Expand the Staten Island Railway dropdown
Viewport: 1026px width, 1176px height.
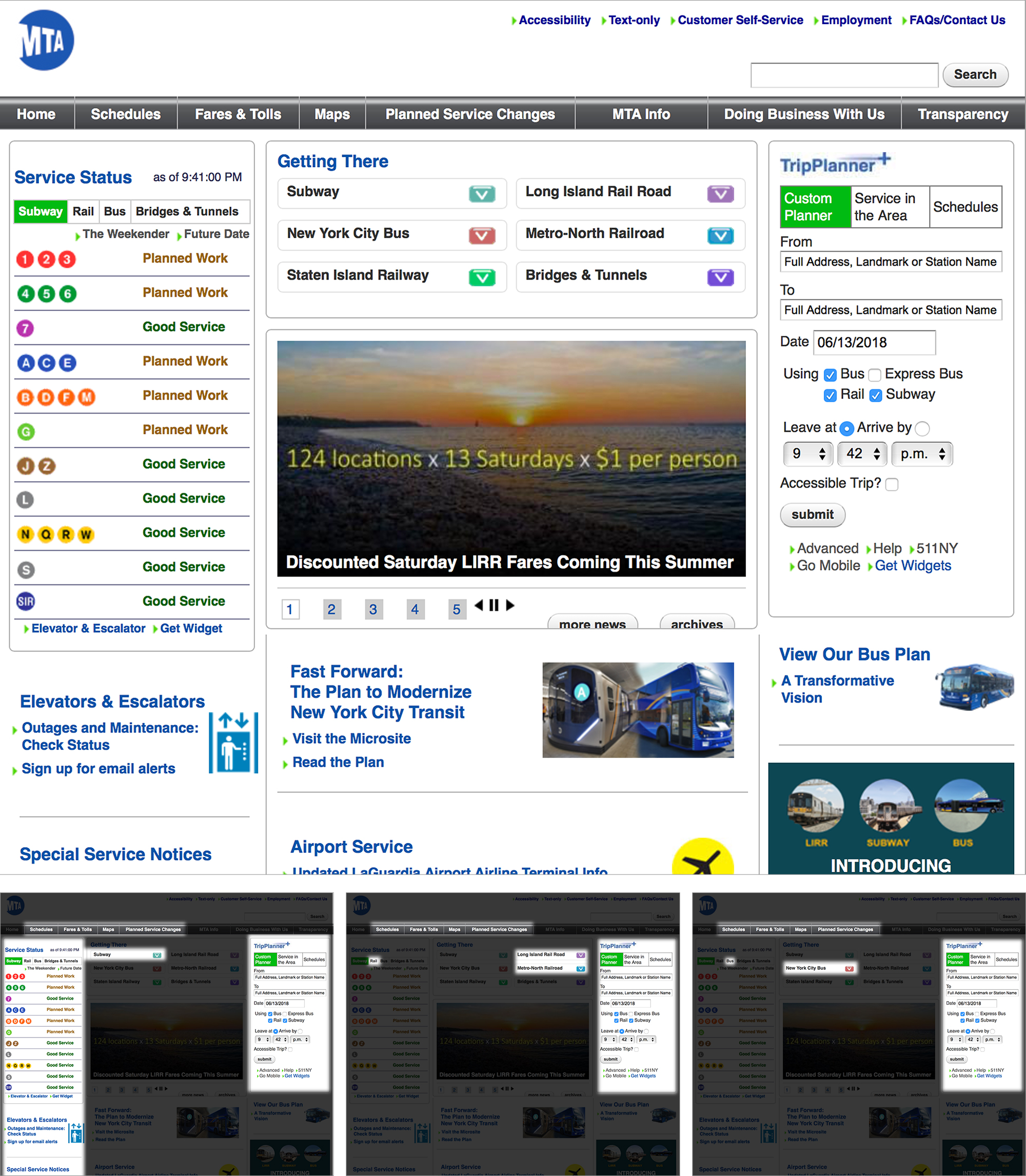click(x=482, y=277)
